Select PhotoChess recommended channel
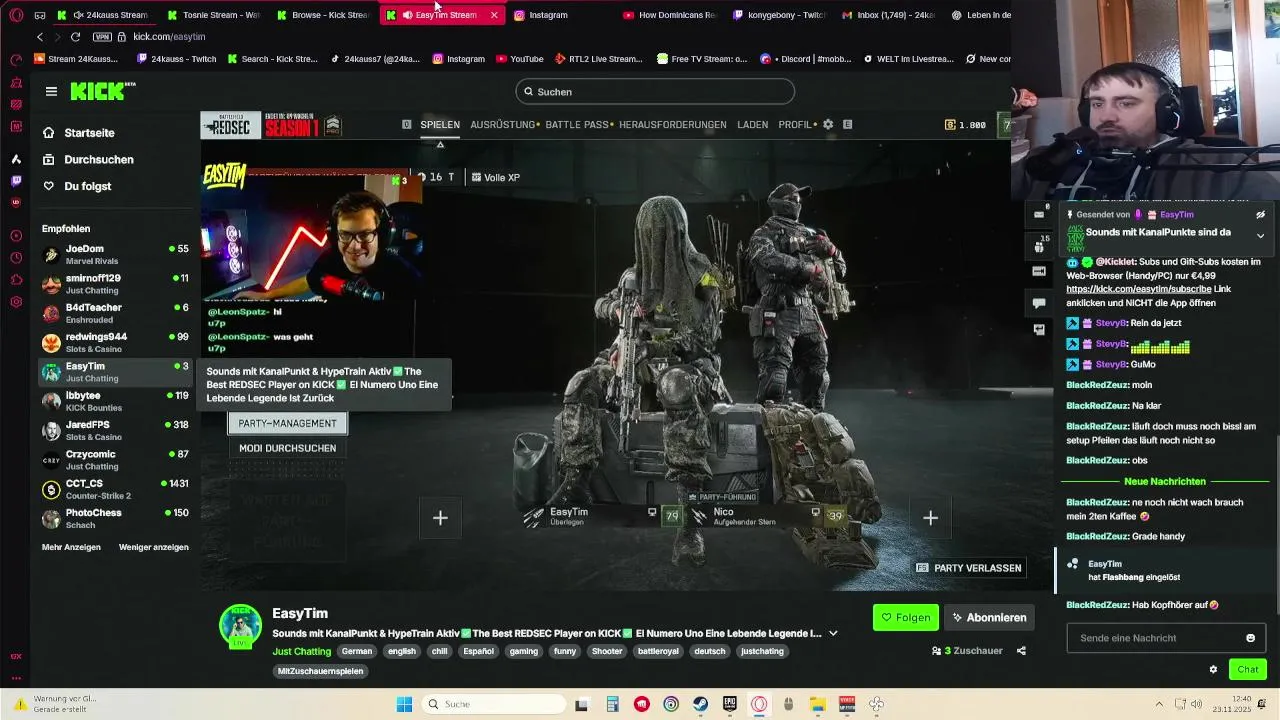 [115, 518]
